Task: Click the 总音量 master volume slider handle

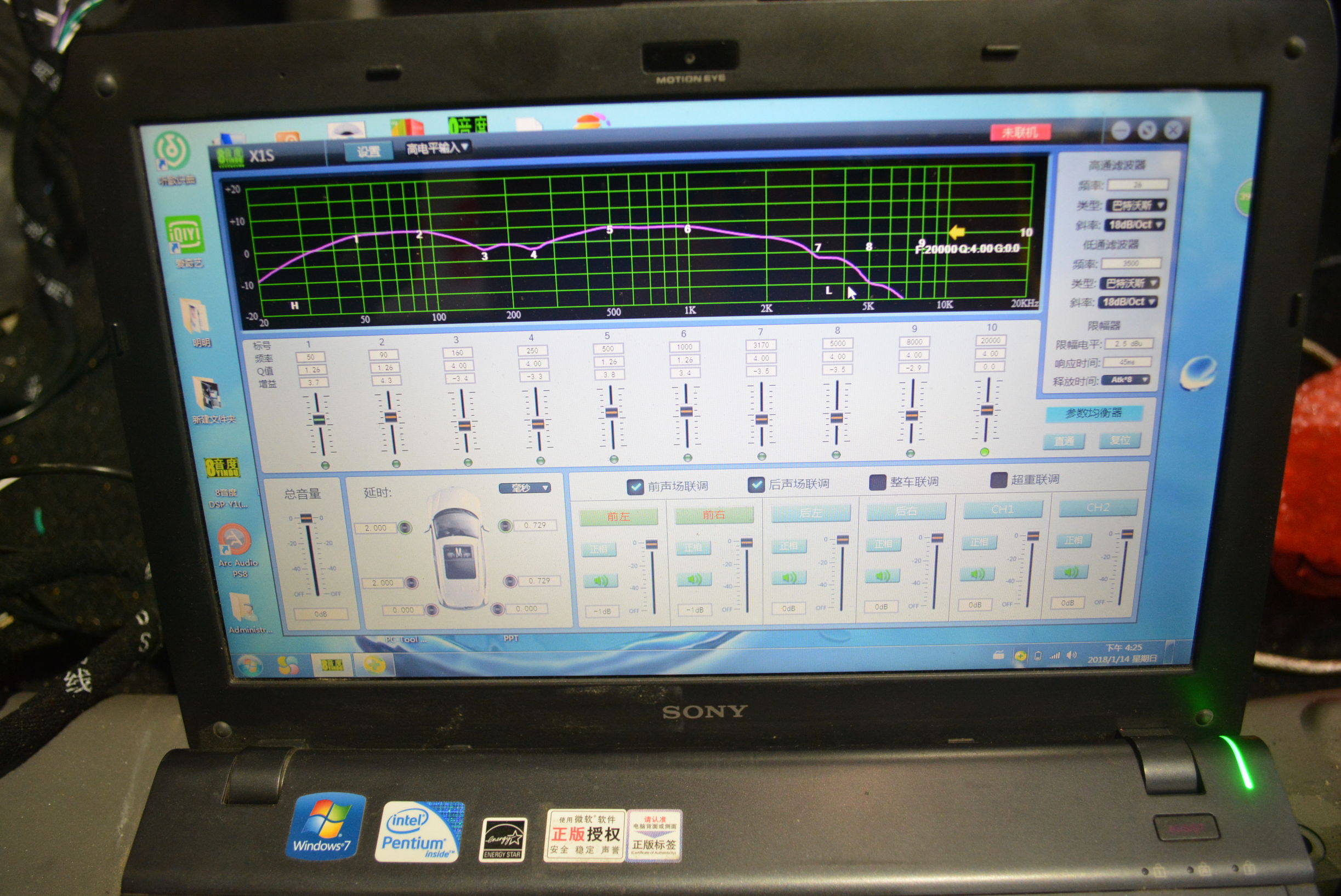Action: [x=306, y=518]
